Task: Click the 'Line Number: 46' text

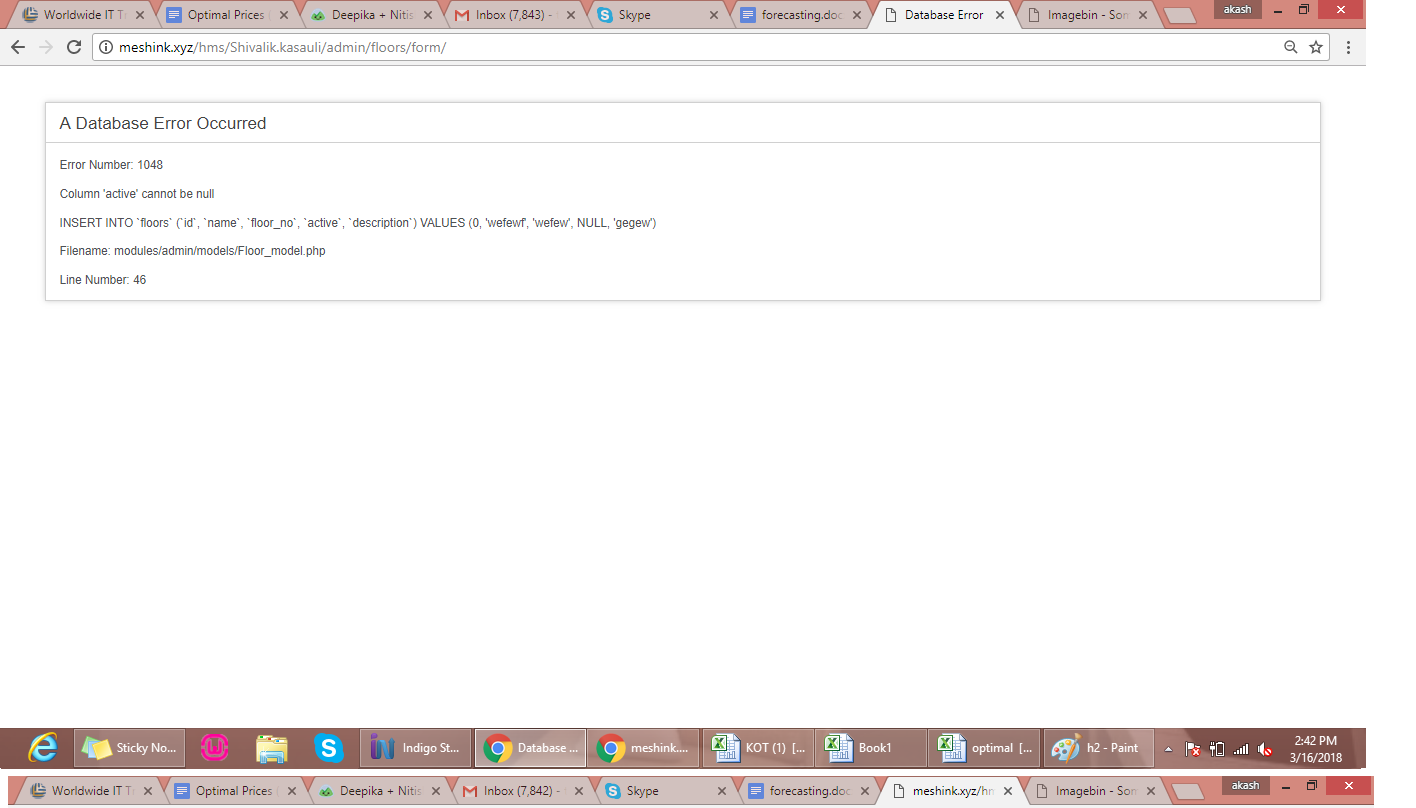Action: coord(103,280)
